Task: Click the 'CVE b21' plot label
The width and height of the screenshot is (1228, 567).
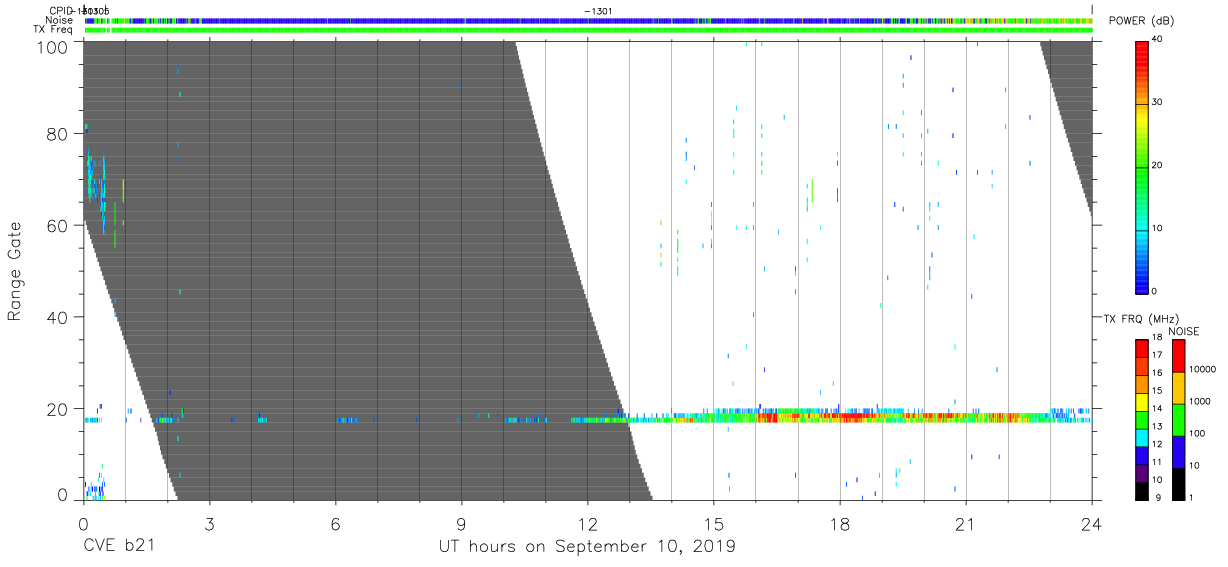Action: coord(119,547)
